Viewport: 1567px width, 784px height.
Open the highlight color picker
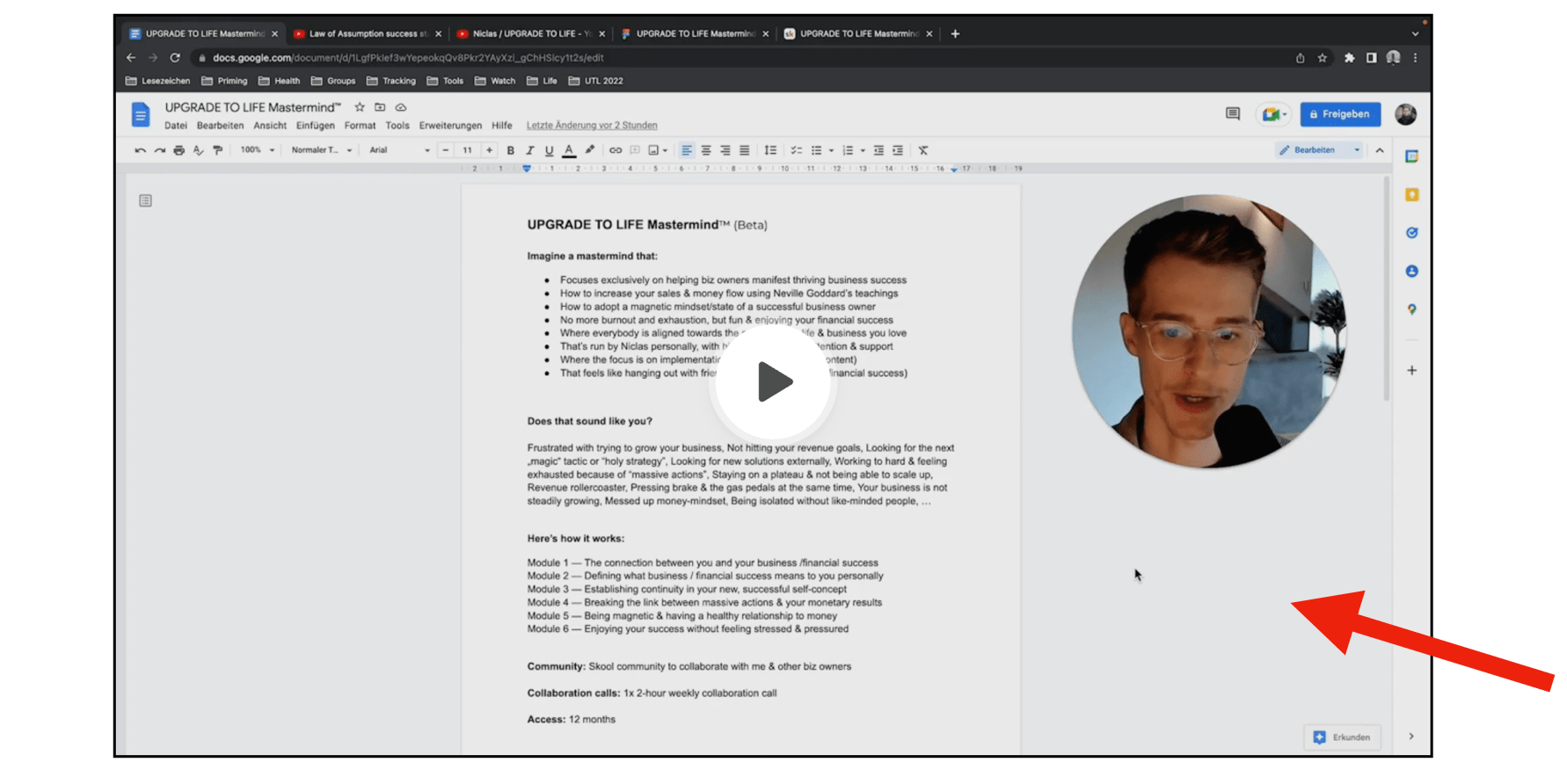pyautogui.click(x=589, y=150)
